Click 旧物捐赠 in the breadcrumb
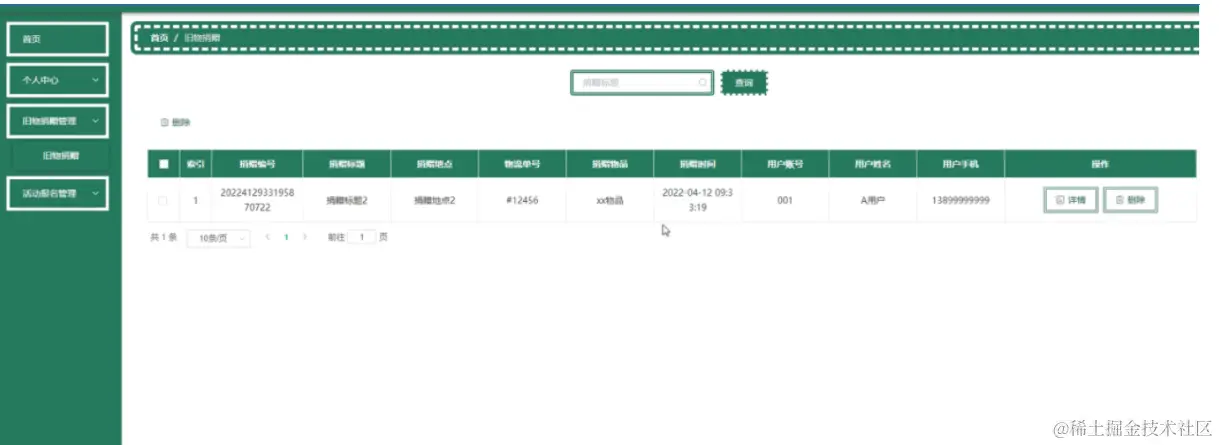Image resolution: width=1219 pixels, height=445 pixels. click(x=202, y=37)
